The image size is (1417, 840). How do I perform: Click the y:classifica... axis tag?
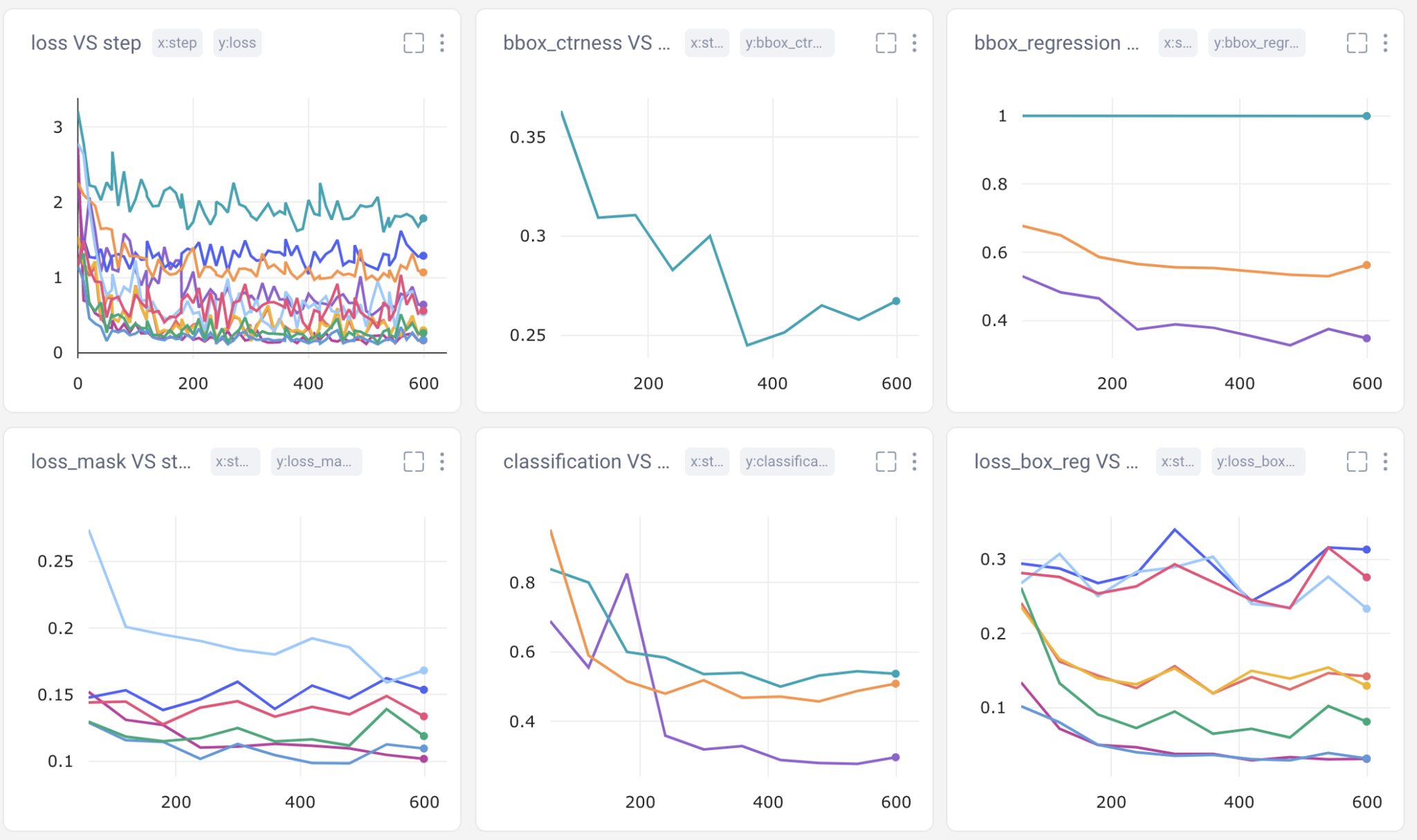coord(786,462)
